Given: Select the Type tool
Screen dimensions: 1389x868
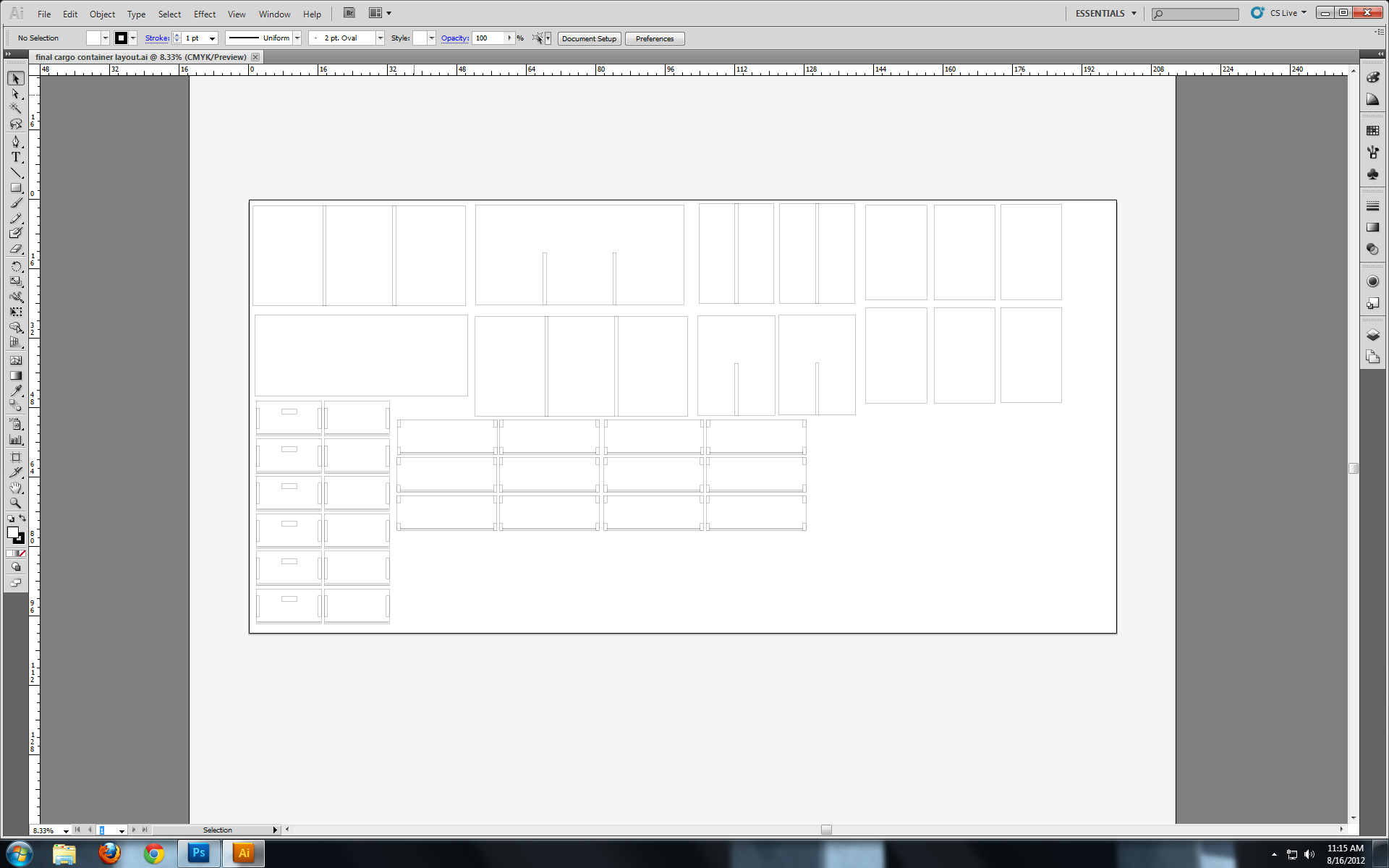Looking at the screenshot, I should click(x=15, y=157).
